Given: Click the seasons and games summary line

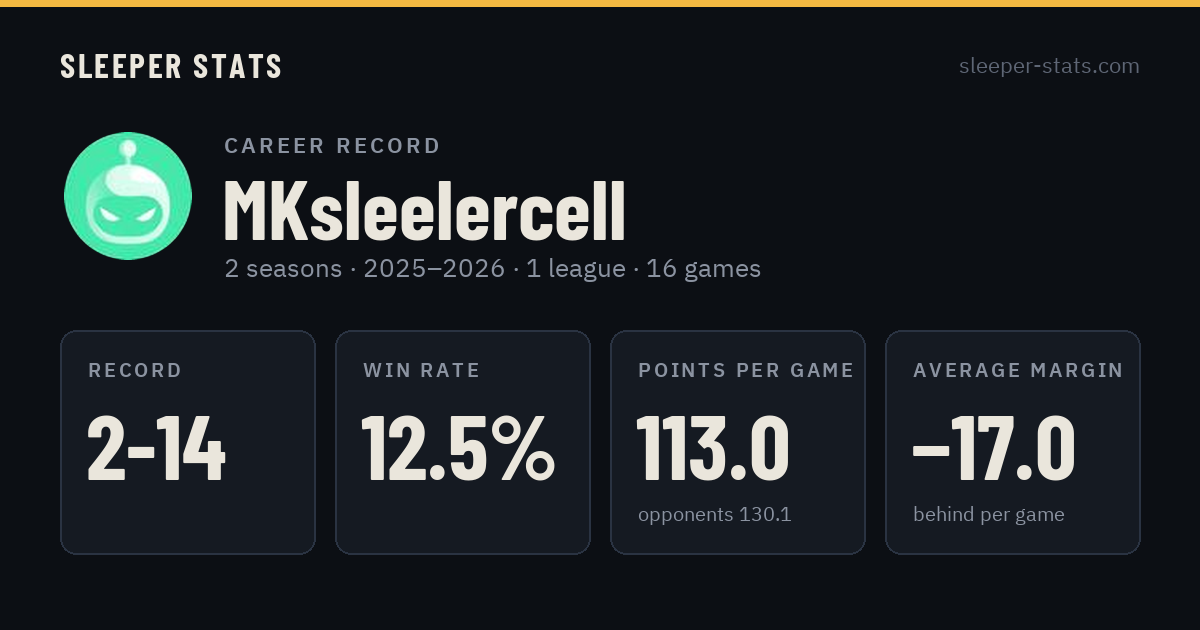Looking at the screenshot, I should click(x=492, y=269).
